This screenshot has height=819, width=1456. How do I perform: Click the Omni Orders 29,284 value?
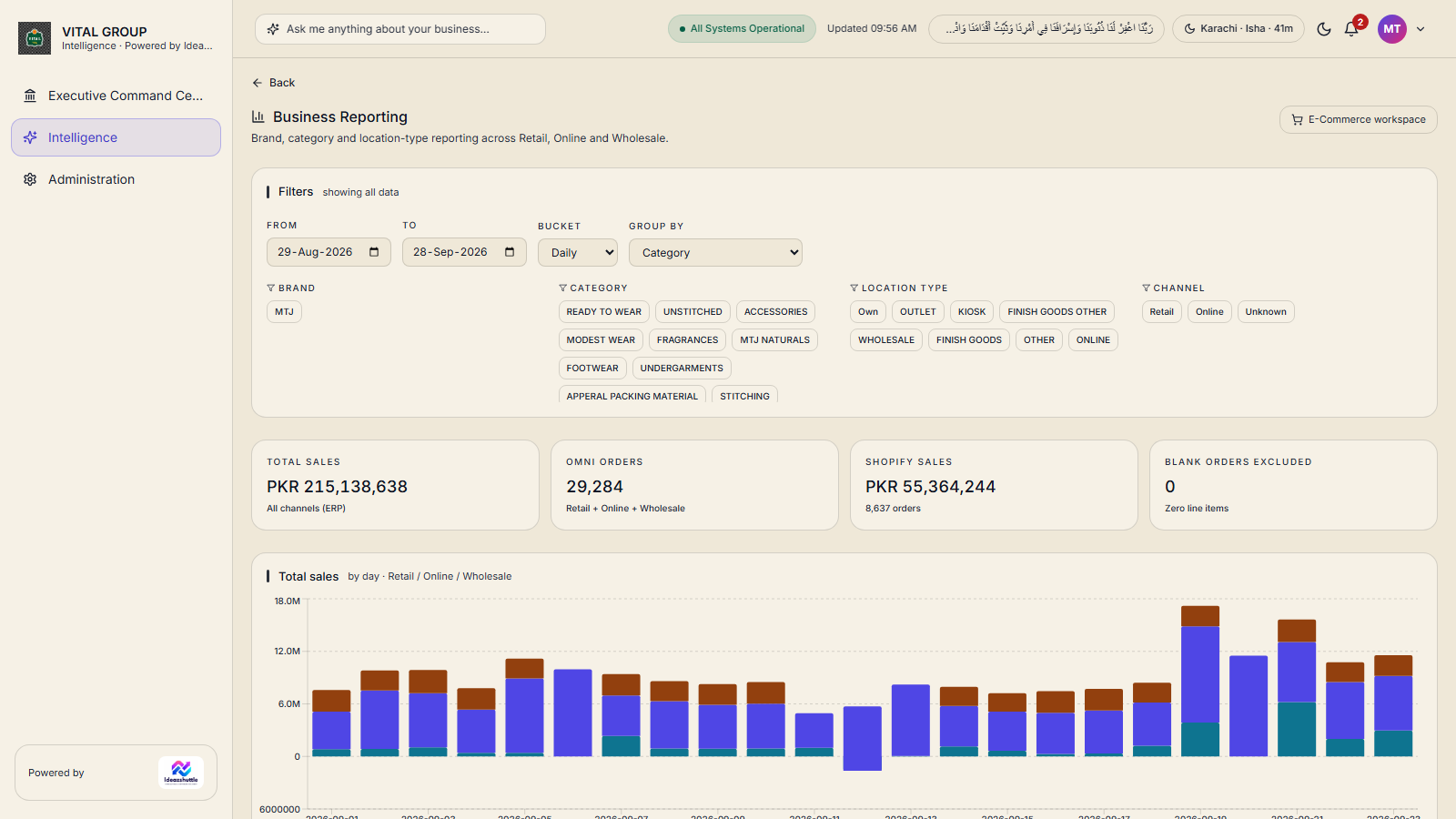pos(594,487)
